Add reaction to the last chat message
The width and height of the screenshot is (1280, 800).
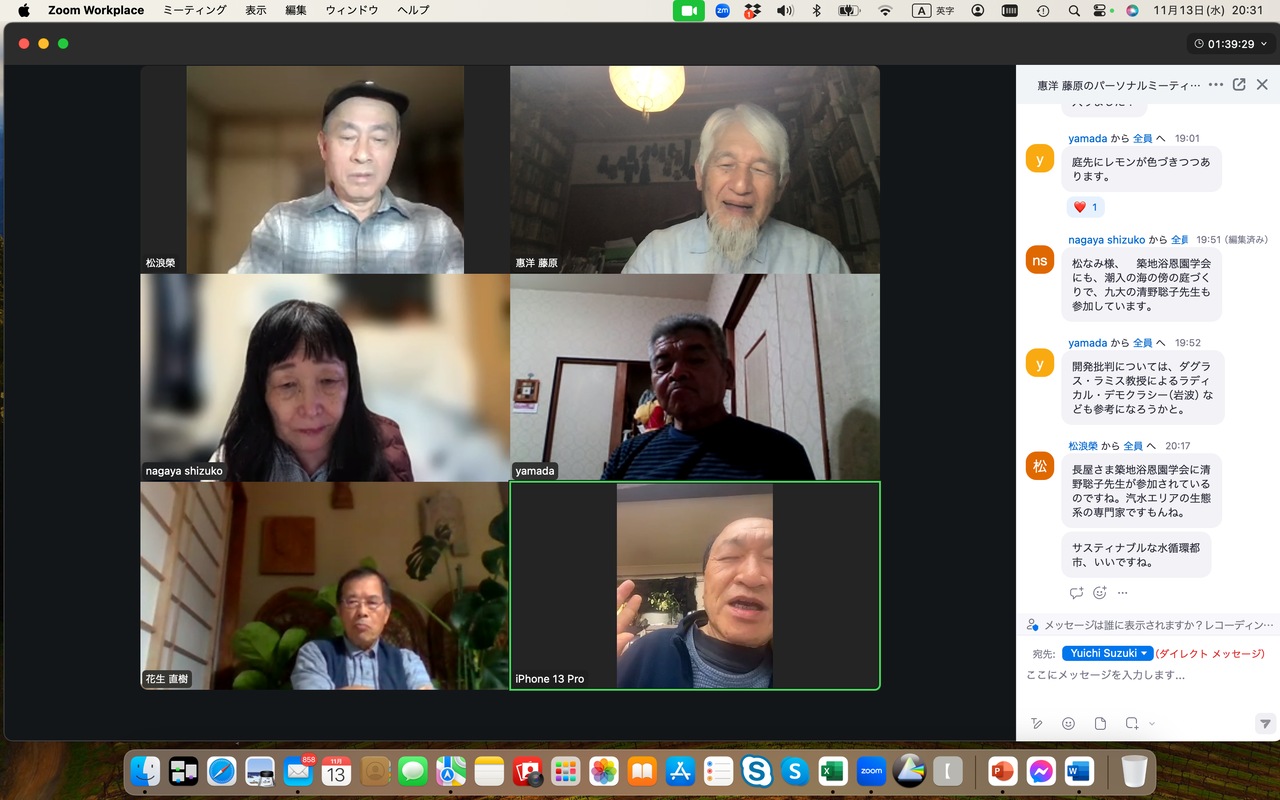1099,592
